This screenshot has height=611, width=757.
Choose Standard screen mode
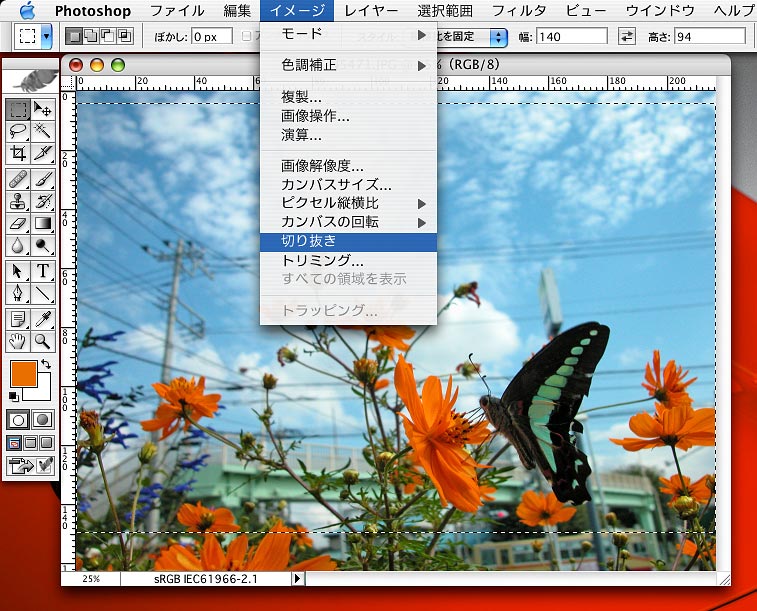[x=14, y=443]
